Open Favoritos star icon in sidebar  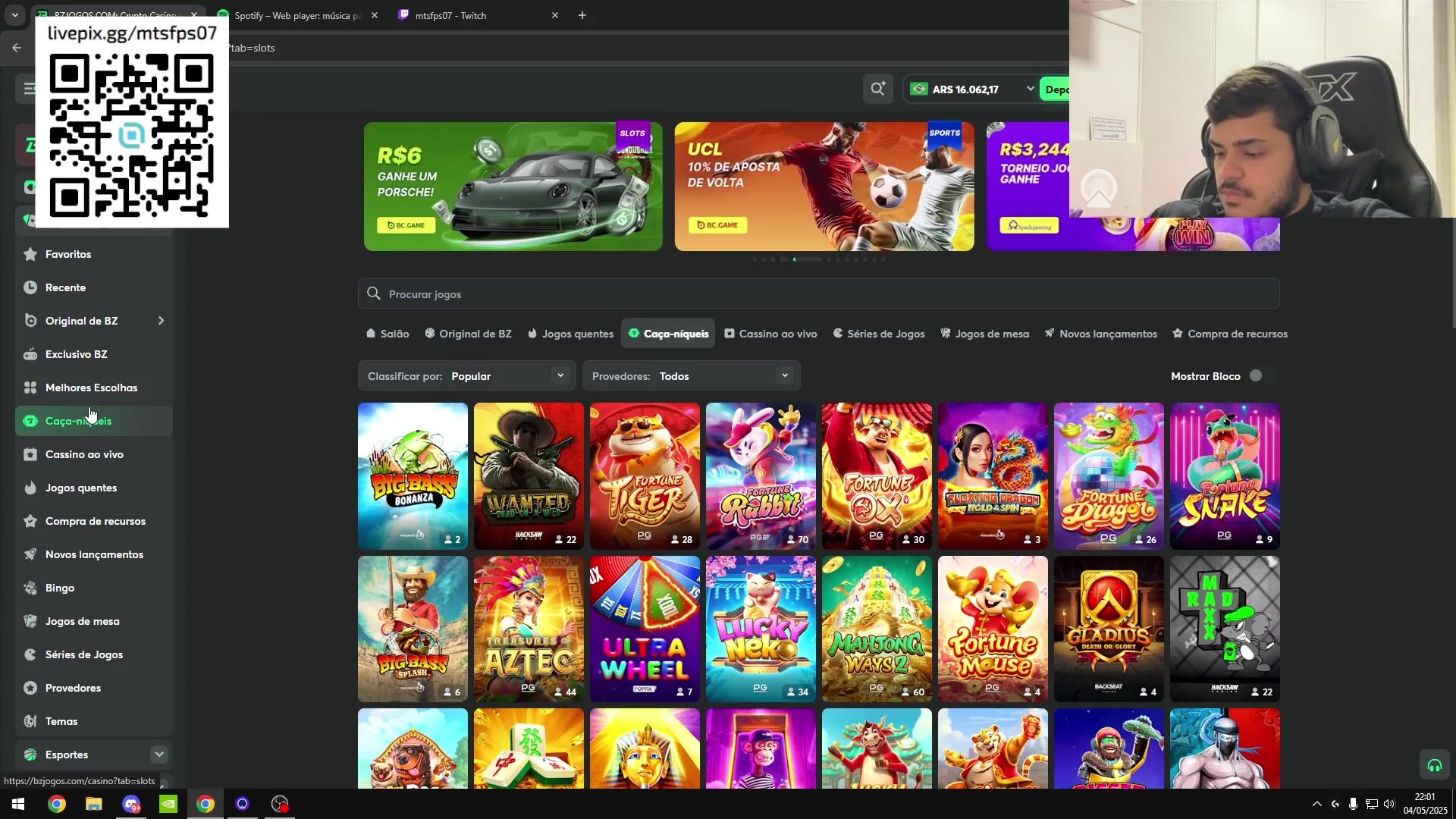click(30, 254)
